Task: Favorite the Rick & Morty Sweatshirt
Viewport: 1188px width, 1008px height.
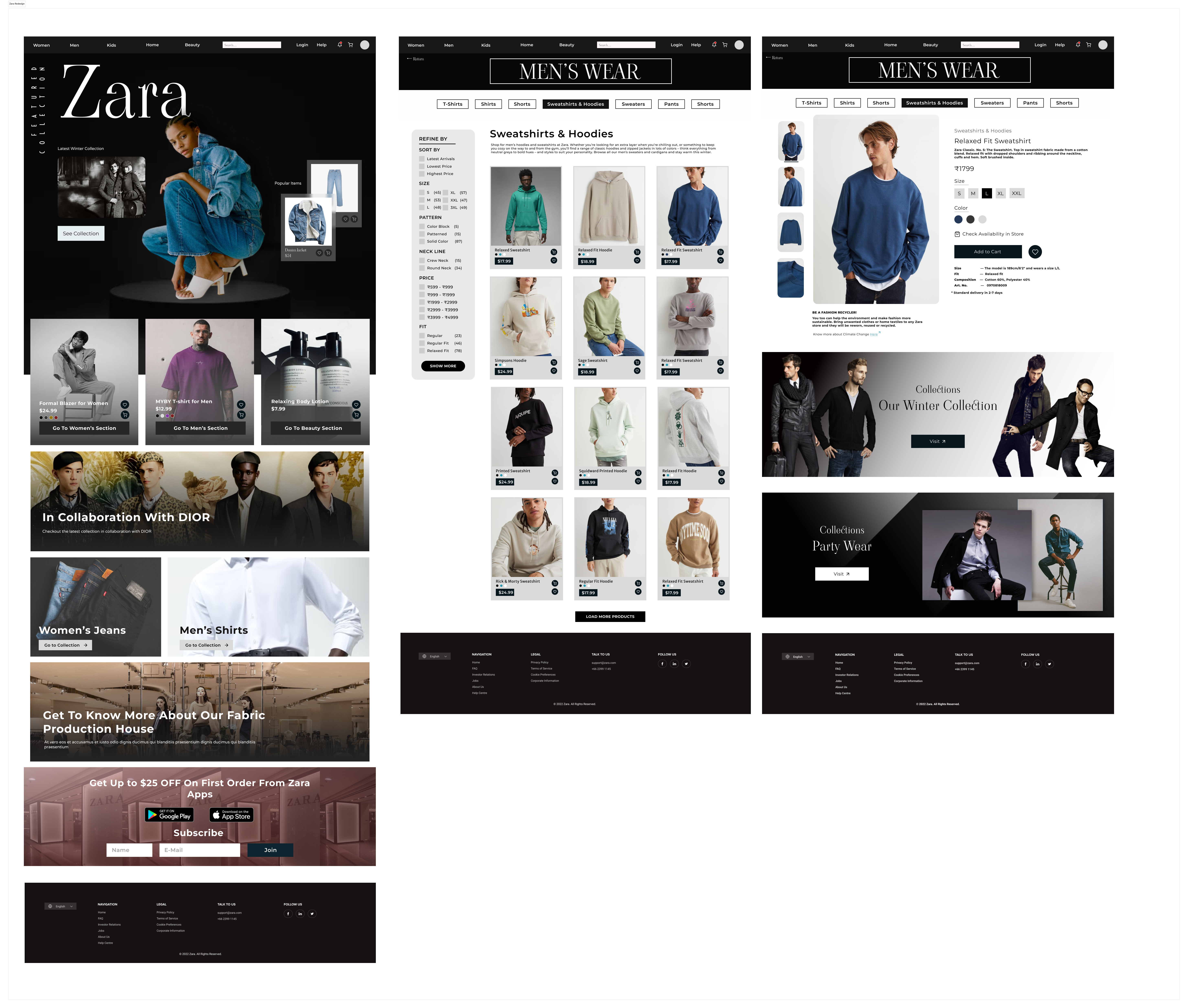Action: (555, 591)
